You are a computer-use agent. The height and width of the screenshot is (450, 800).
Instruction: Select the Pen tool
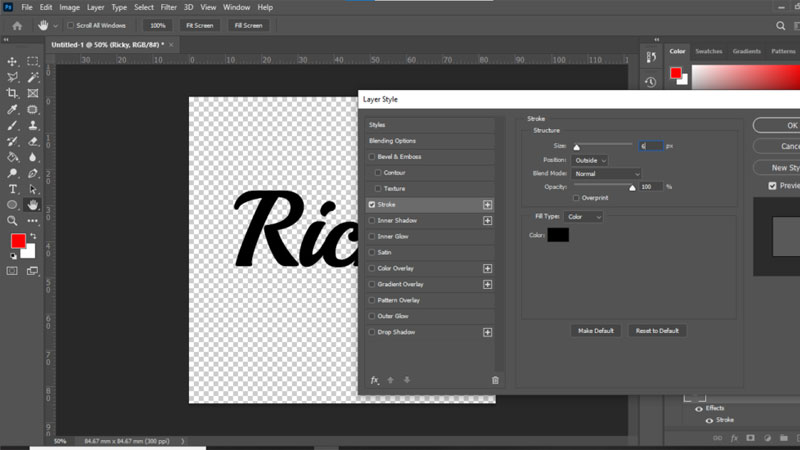point(33,173)
